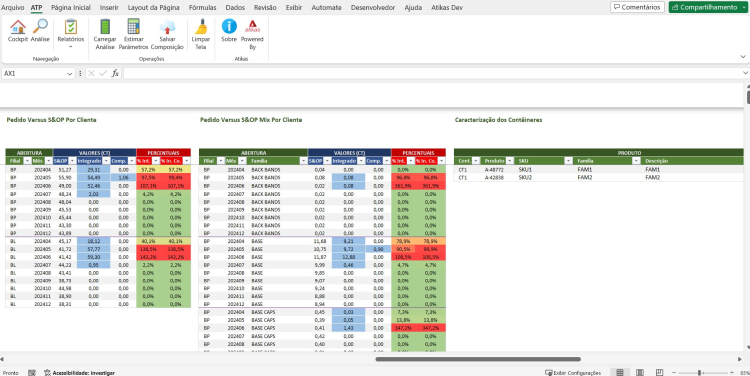Click Salvar Composição cloud icon
This screenshot has width=750, height=376.
167,27
